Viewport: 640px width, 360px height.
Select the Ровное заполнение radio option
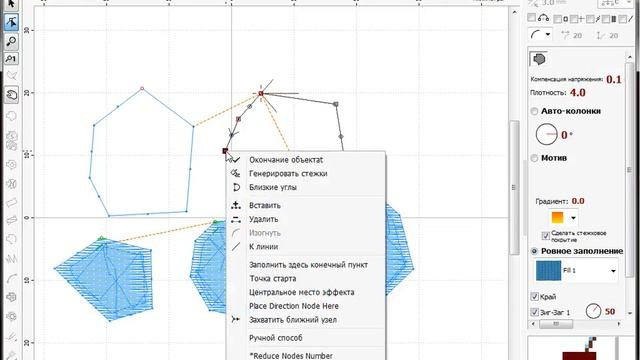click(x=534, y=251)
